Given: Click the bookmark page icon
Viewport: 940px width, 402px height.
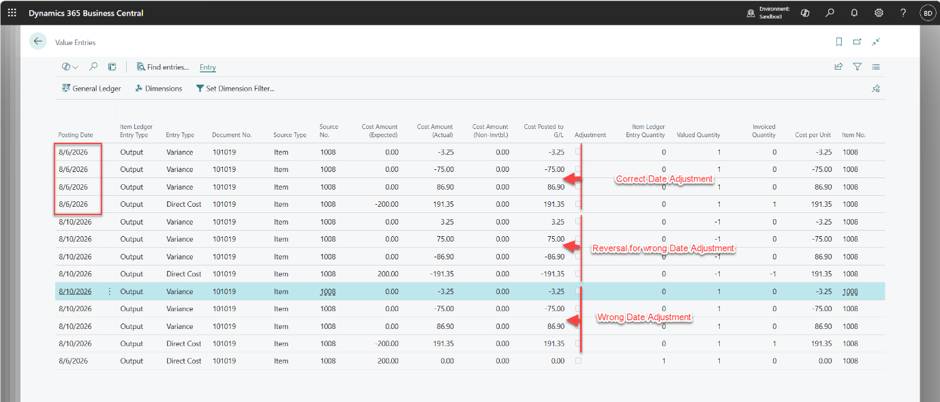Looking at the screenshot, I should (839, 41).
